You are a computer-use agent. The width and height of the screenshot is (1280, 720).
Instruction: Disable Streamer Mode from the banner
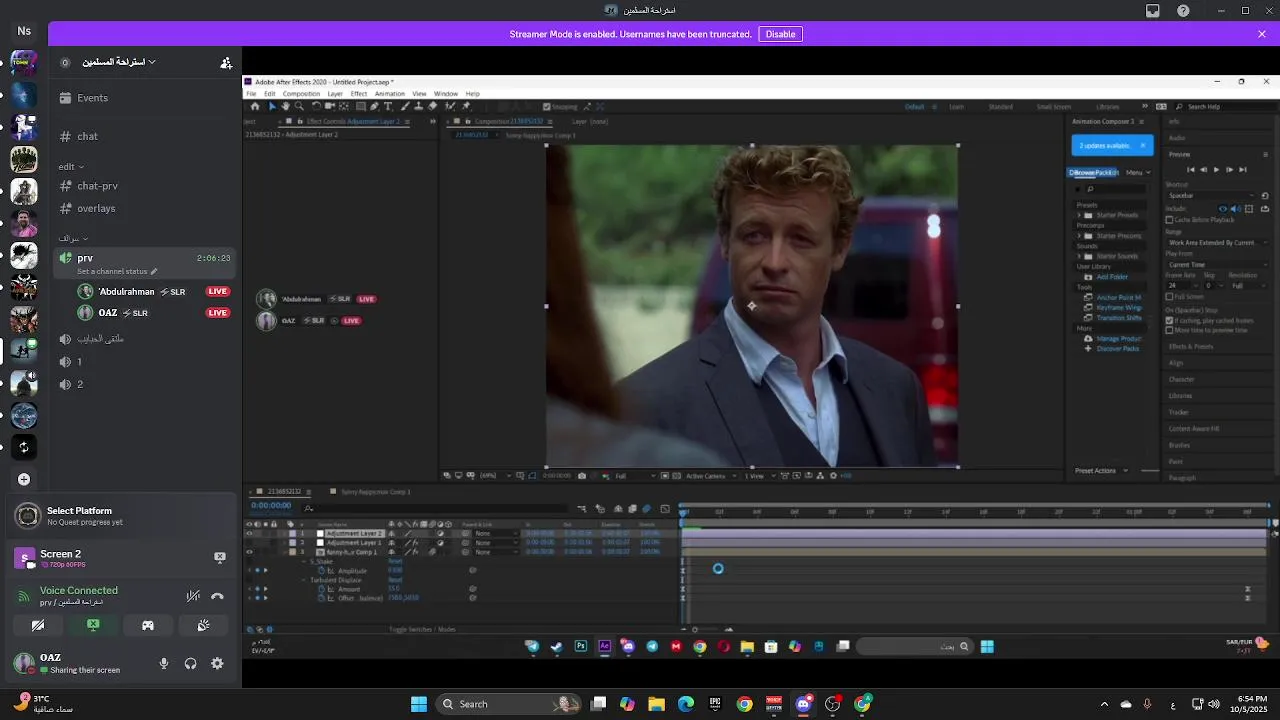tap(780, 34)
